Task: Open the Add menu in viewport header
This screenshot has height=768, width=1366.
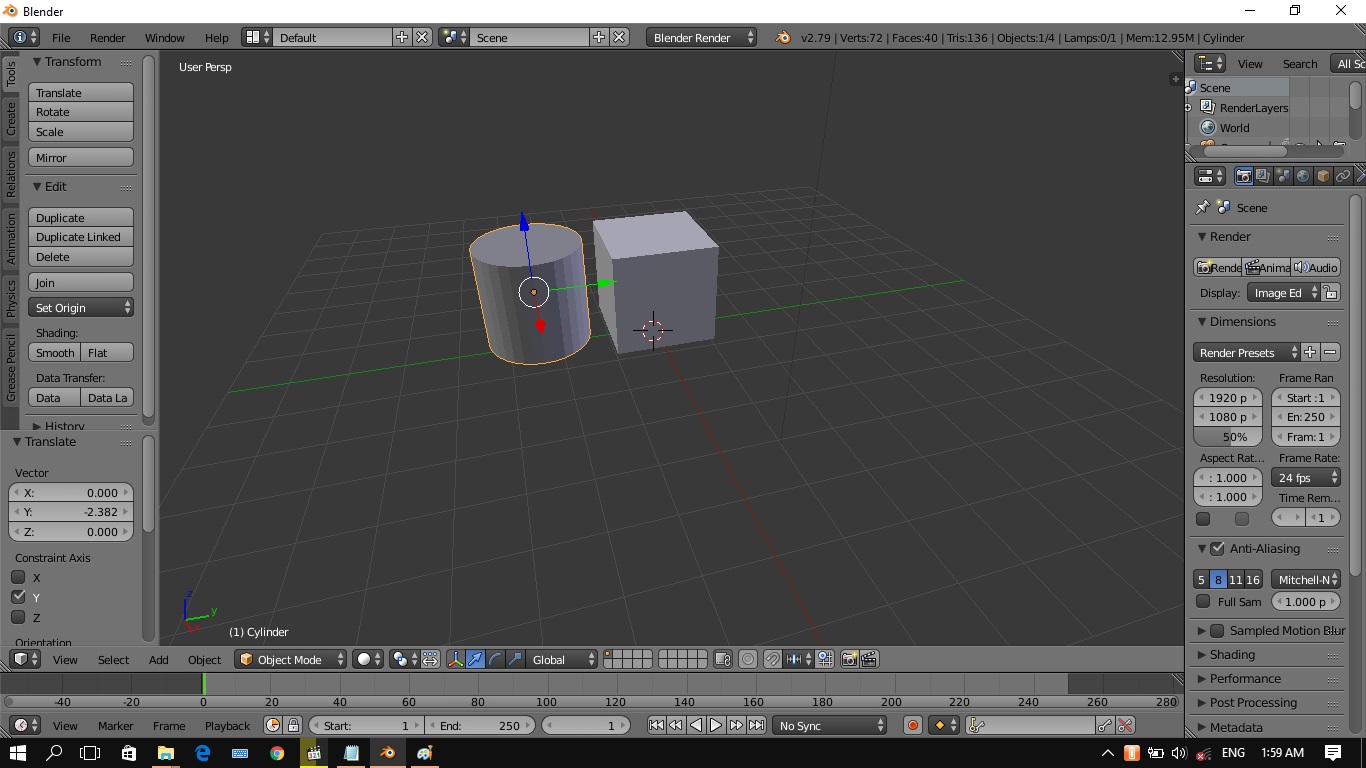Action: pyautogui.click(x=158, y=659)
